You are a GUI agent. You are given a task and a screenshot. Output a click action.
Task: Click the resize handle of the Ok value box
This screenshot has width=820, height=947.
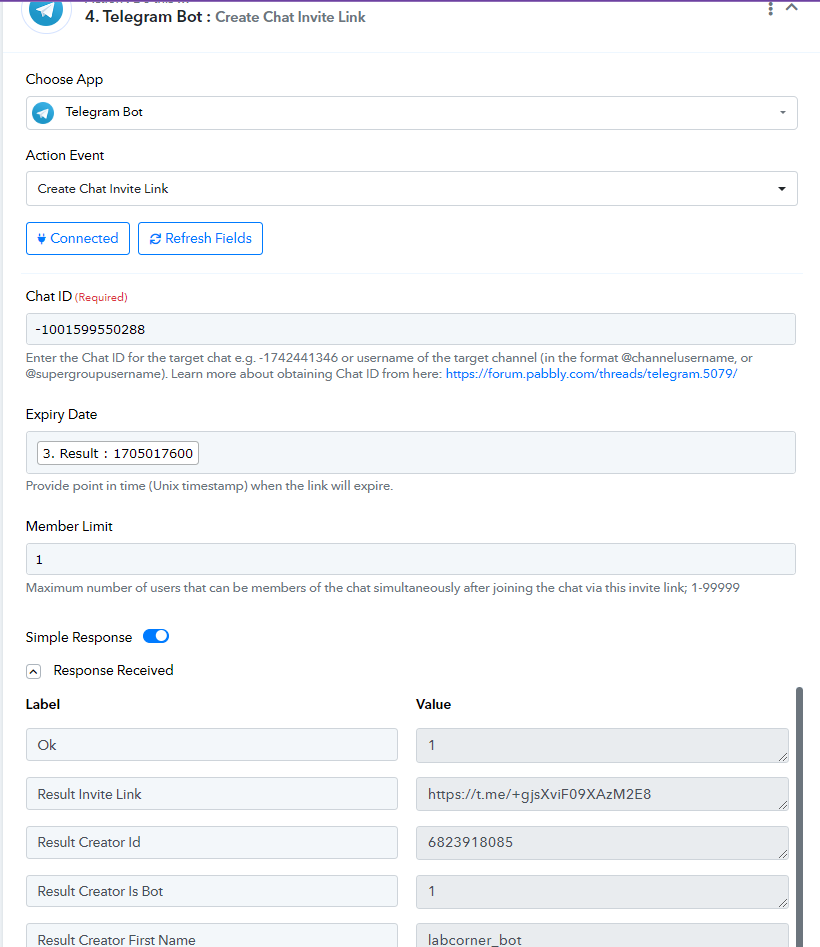tap(783, 756)
